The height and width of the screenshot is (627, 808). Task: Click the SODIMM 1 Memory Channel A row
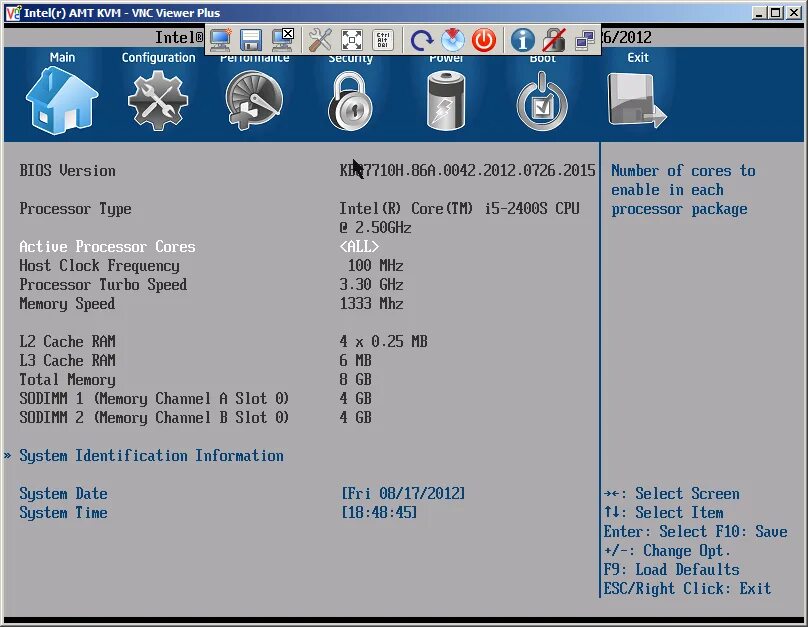click(x=195, y=399)
